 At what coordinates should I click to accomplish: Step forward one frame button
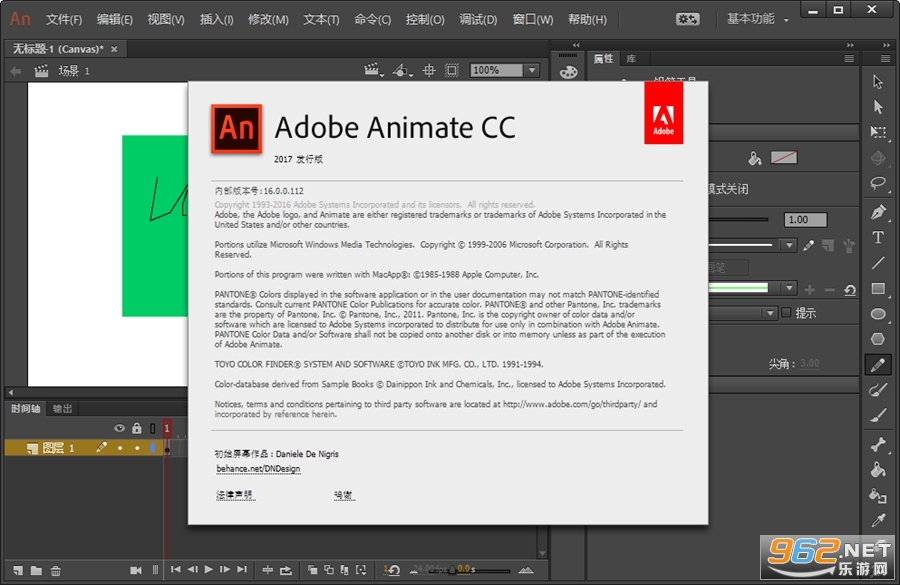click(225, 569)
